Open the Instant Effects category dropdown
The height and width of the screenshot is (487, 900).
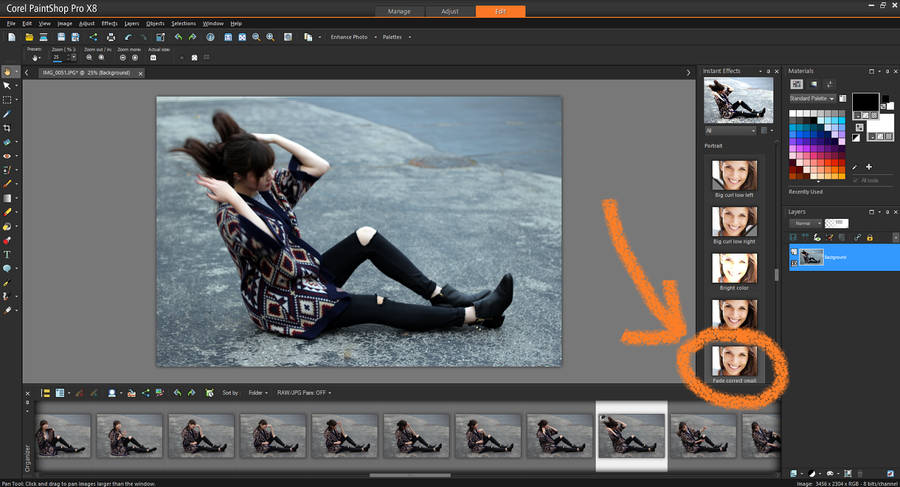[x=731, y=130]
